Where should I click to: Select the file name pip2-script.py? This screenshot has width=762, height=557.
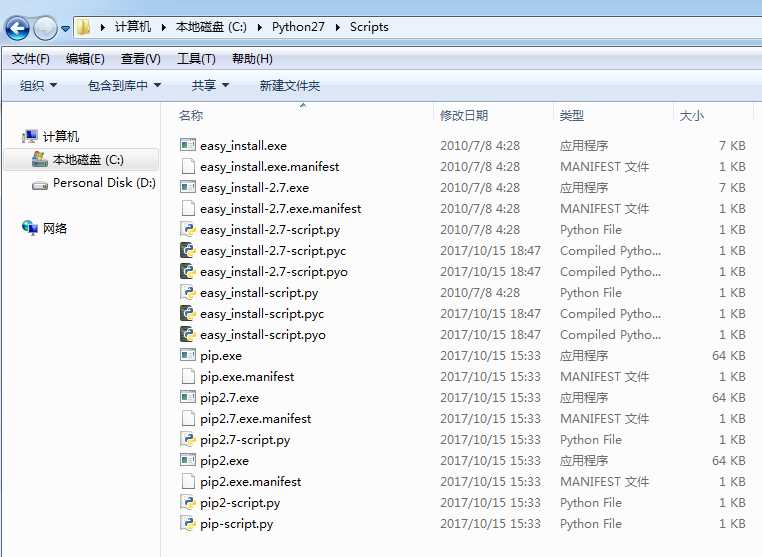(x=240, y=503)
